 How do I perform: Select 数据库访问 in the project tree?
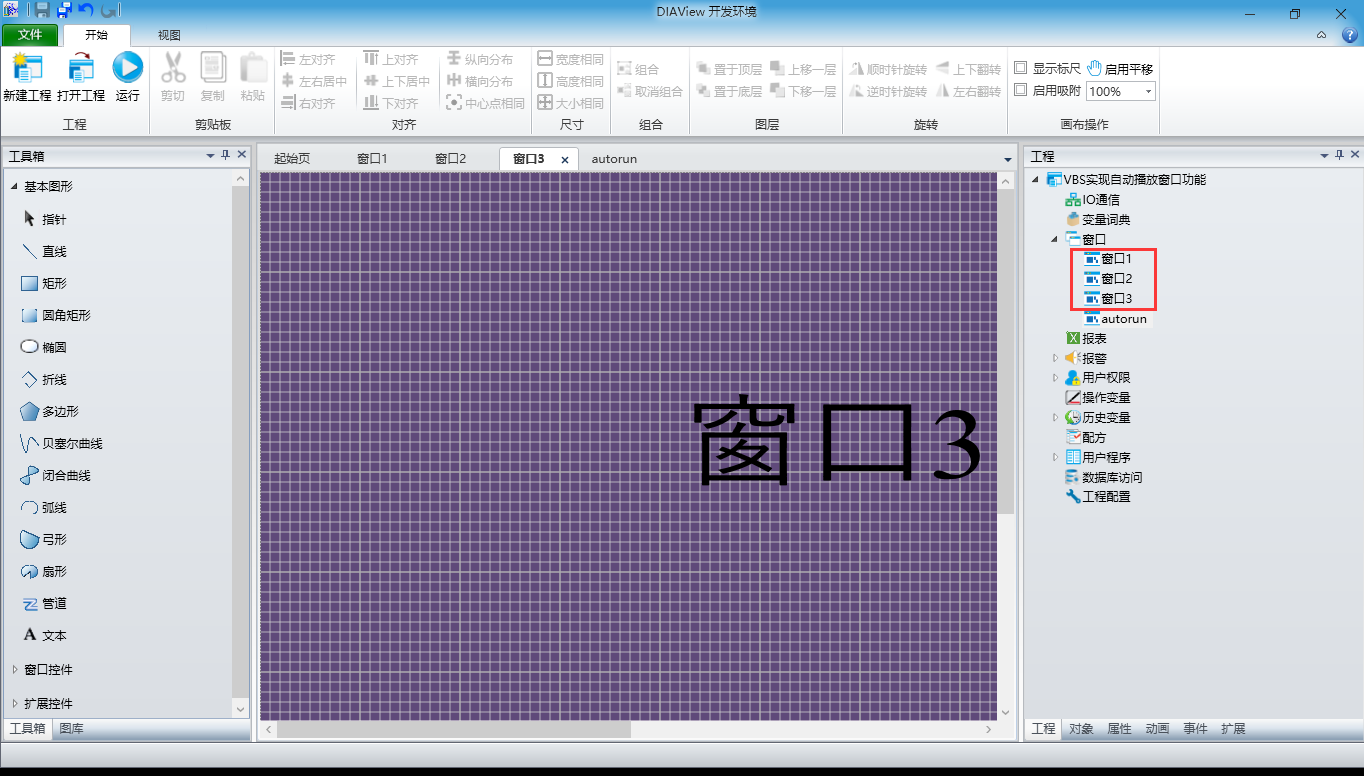pyautogui.click(x=1104, y=477)
